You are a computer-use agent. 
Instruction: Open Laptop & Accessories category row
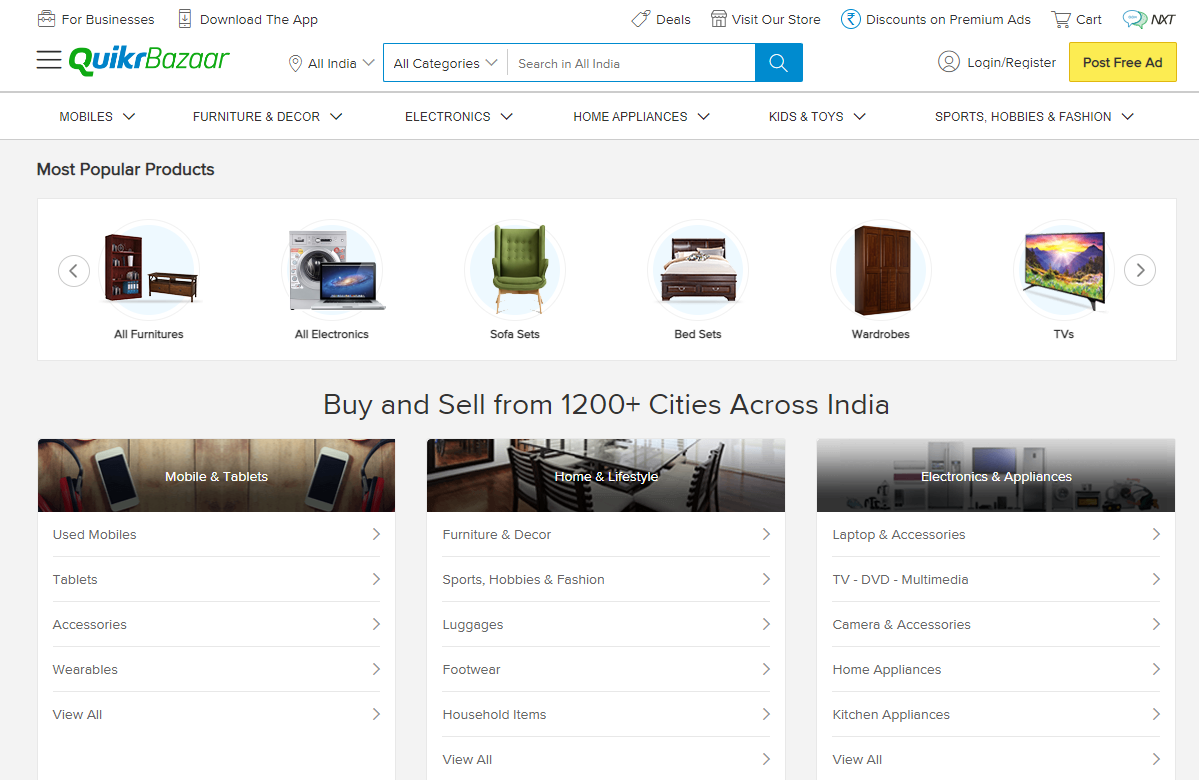[996, 535]
